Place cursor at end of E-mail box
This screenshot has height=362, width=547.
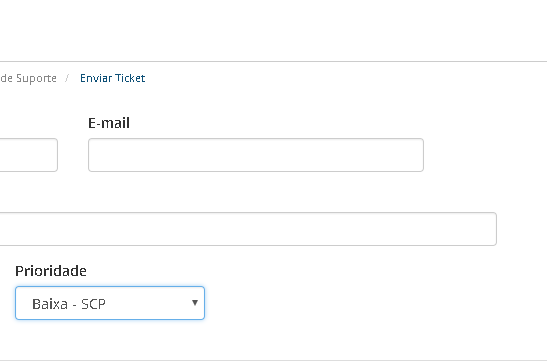(x=418, y=155)
